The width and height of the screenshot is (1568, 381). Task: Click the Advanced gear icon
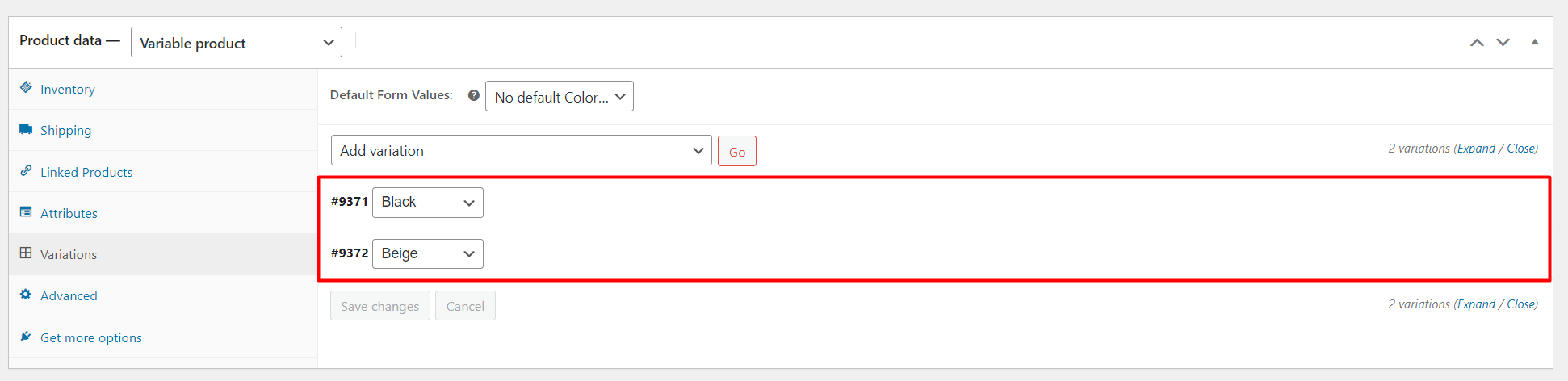coord(26,295)
